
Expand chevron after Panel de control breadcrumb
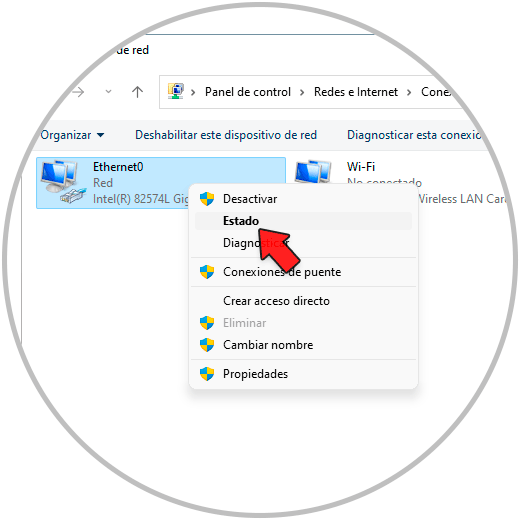pyautogui.click(x=302, y=92)
